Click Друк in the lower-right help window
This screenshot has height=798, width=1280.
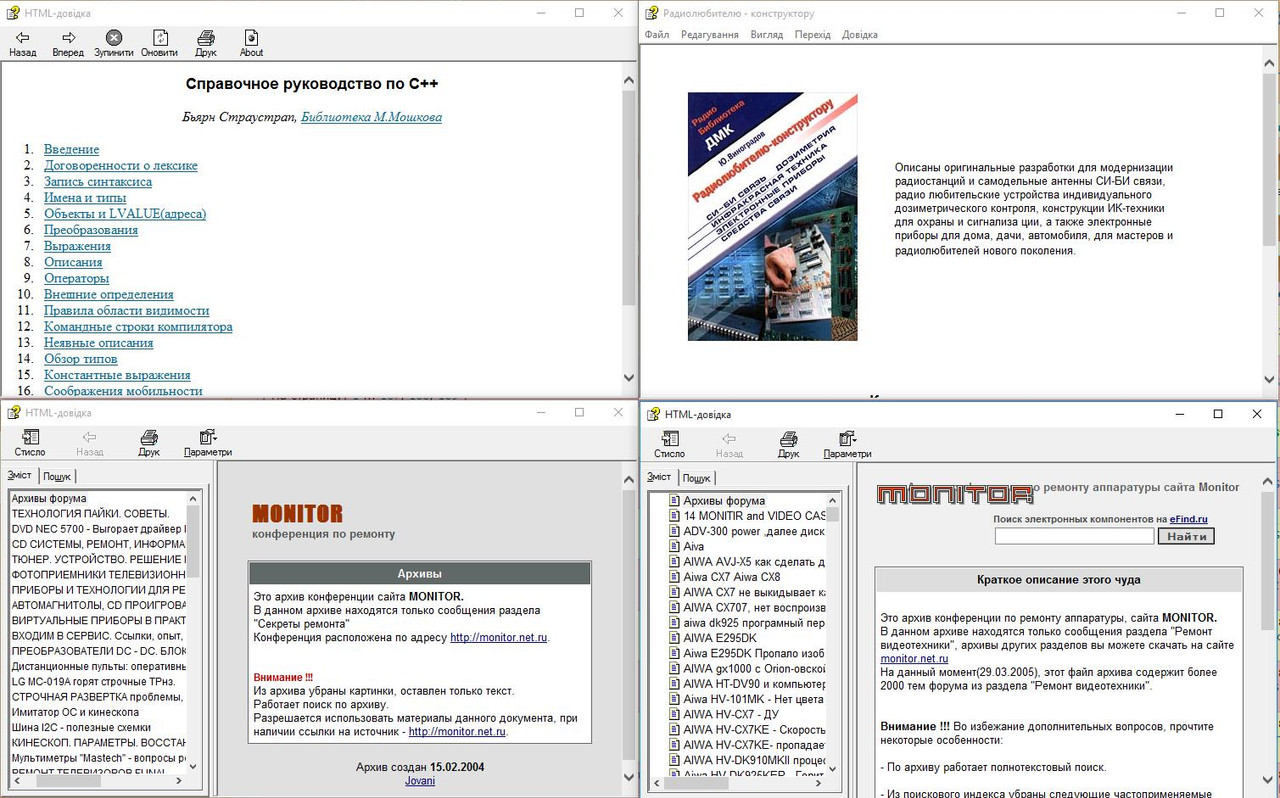789,445
